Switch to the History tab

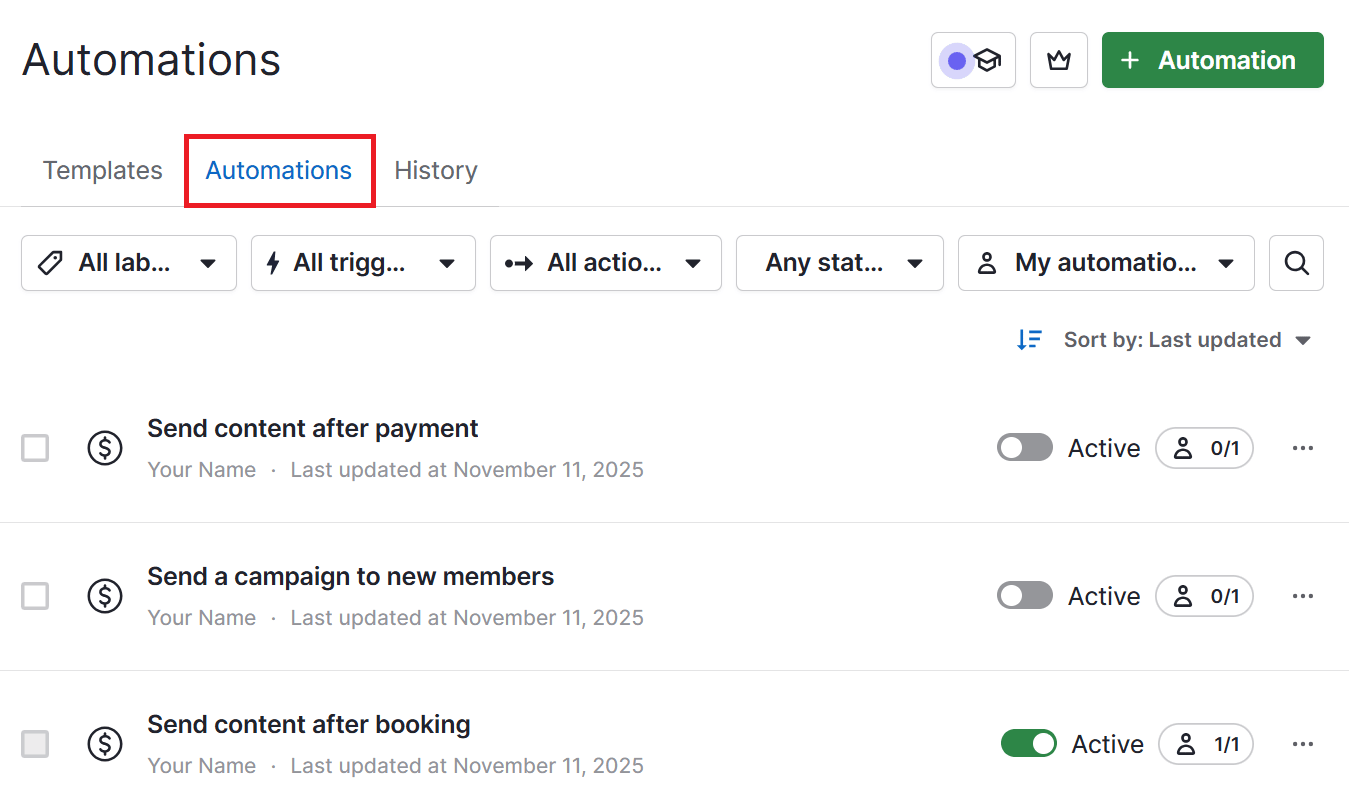(436, 170)
